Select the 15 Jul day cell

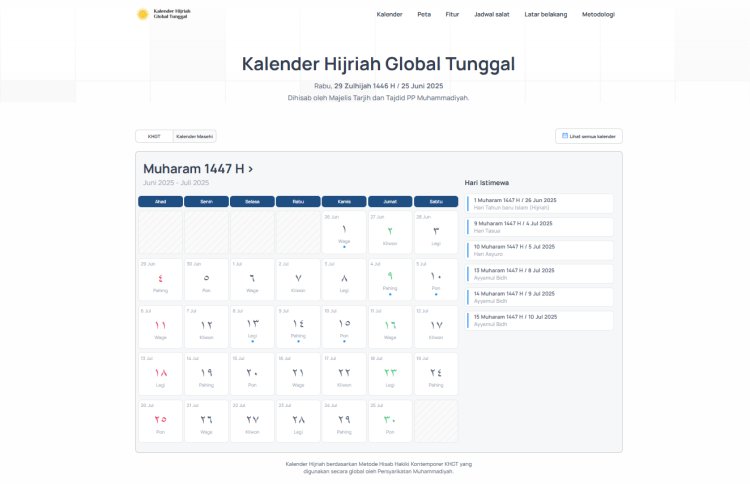pos(252,374)
